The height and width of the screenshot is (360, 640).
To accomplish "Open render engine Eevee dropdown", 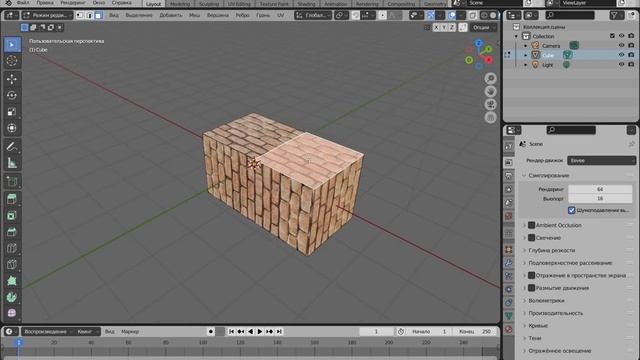I will click(x=601, y=161).
